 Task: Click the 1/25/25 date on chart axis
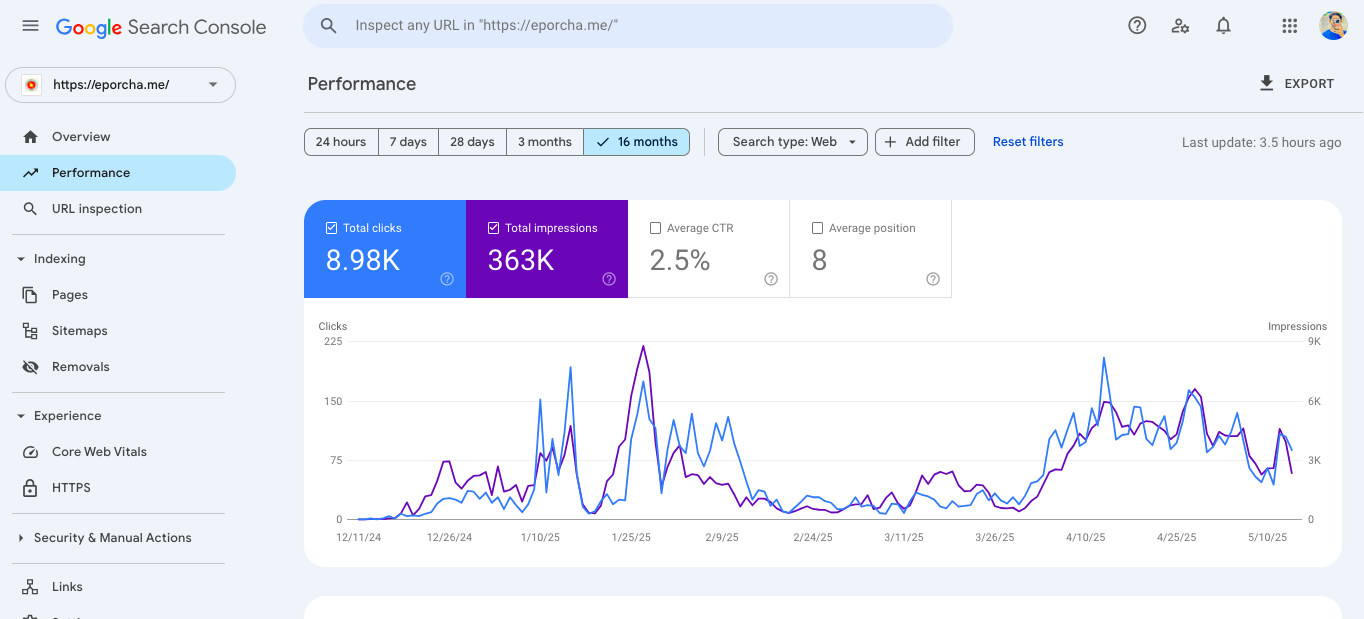tap(632, 538)
